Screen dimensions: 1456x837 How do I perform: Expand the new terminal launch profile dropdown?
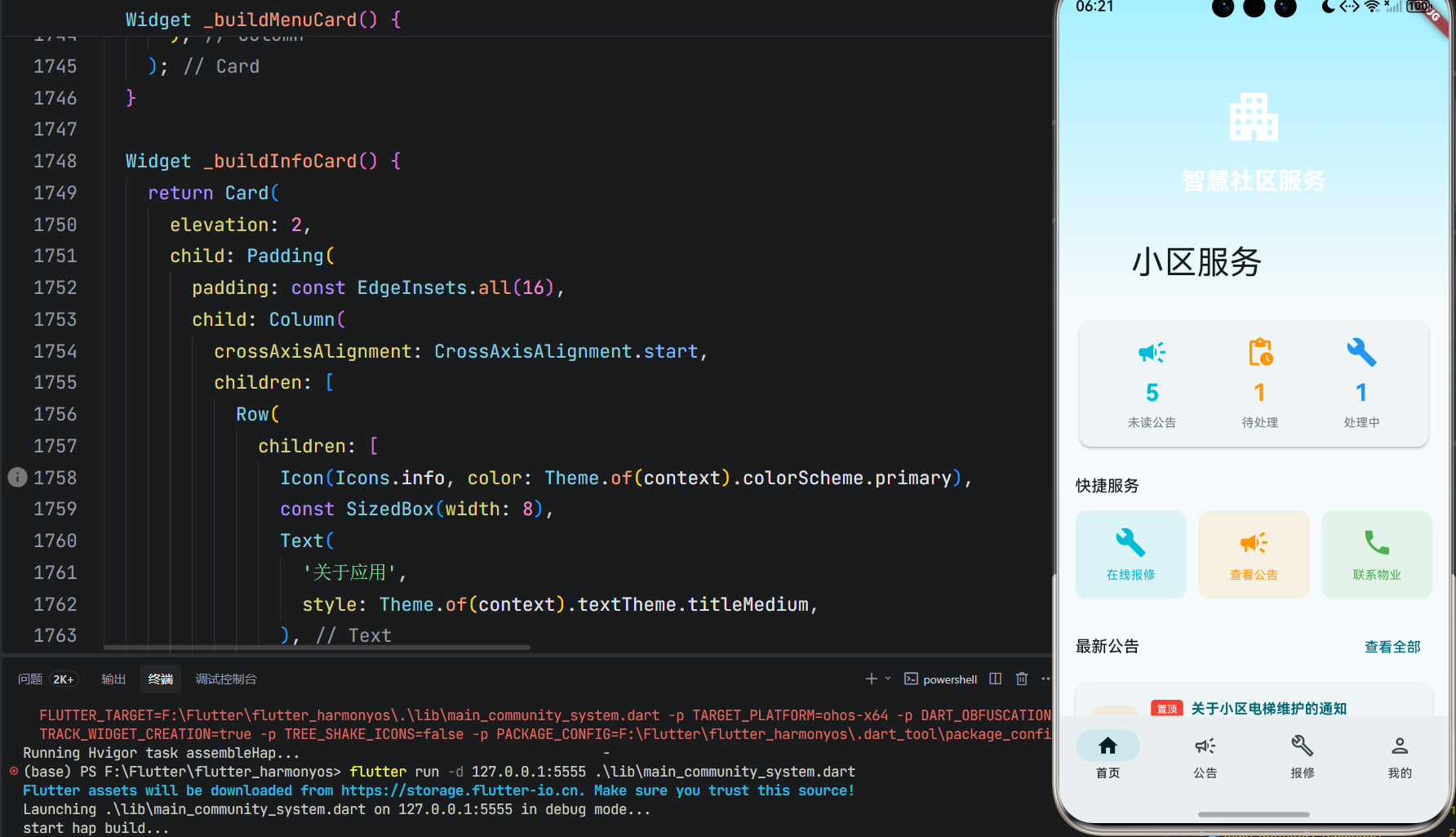[888, 679]
